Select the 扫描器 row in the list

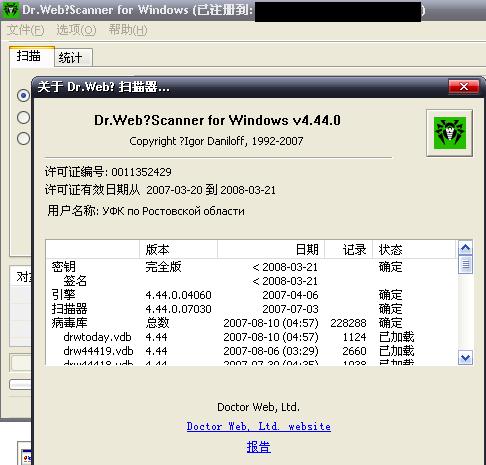[252, 309]
